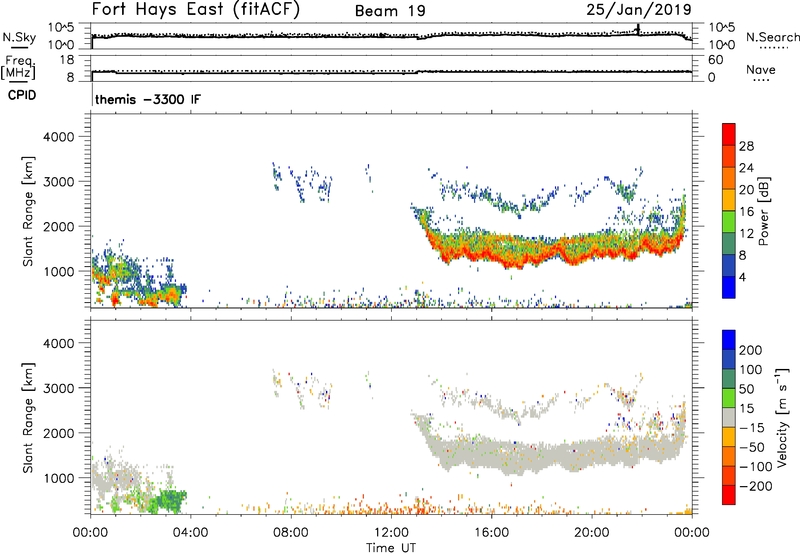
Task: Click the '18' frequency axis tick
Action: (66, 60)
